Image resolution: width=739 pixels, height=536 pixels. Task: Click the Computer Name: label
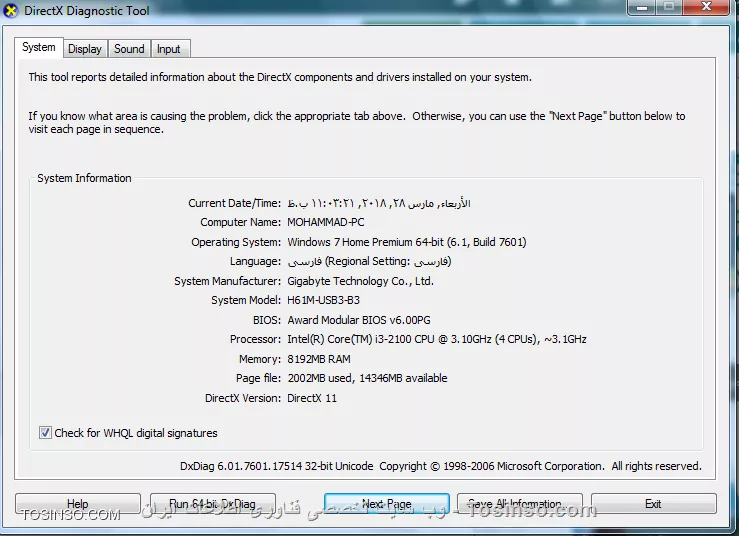click(x=241, y=223)
